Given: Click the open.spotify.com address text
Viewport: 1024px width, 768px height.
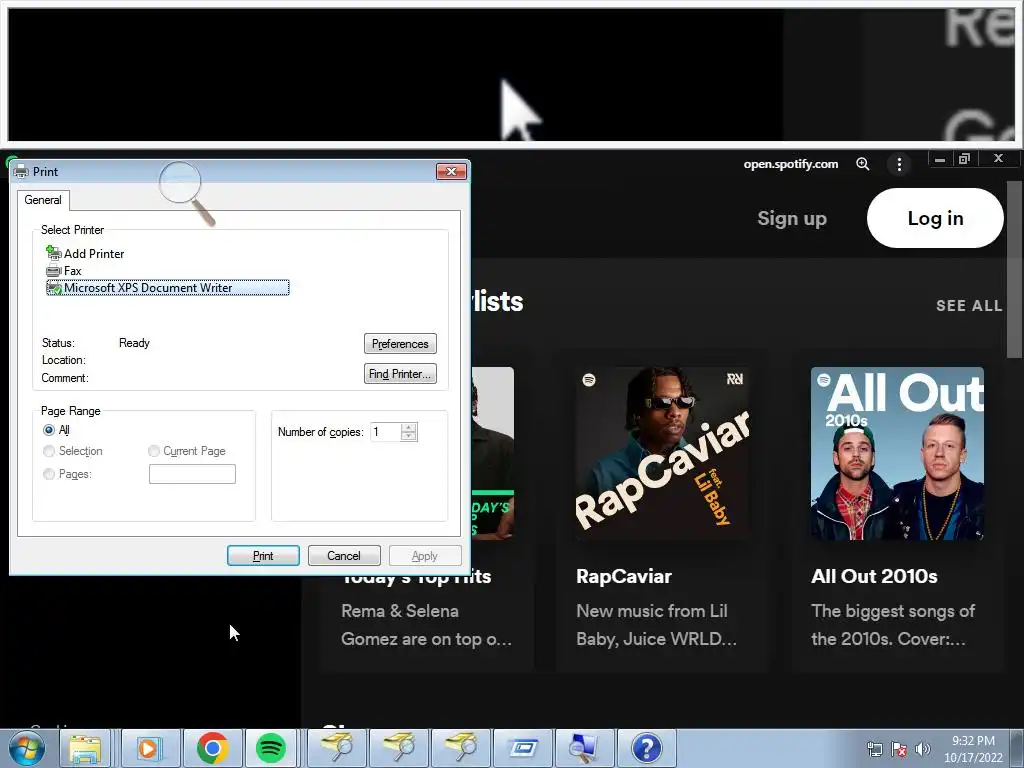Looking at the screenshot, I should (x=791, y=164).
